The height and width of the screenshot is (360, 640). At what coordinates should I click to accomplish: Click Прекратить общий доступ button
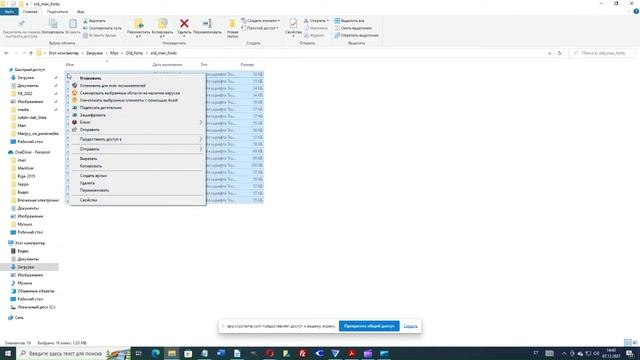369,326
